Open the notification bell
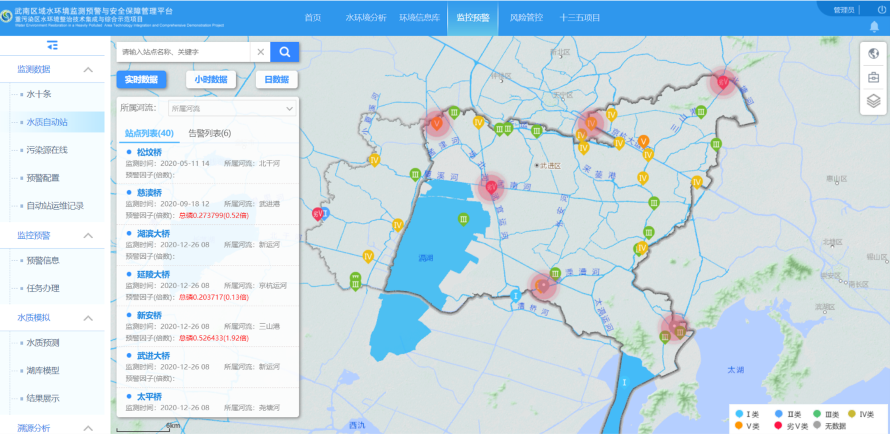Image resolution: width=890 pixels, height=434 pixels. (x=874, y=26)
